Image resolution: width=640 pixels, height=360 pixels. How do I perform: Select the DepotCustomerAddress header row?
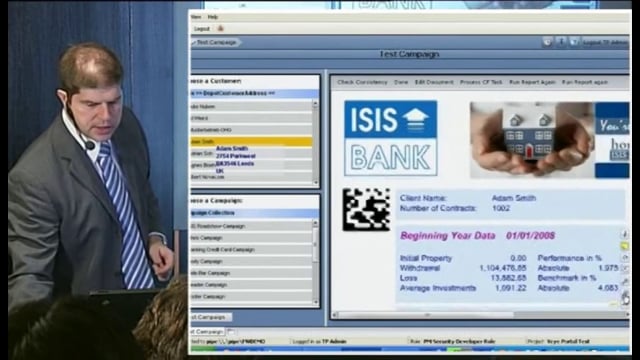[255, 93]
